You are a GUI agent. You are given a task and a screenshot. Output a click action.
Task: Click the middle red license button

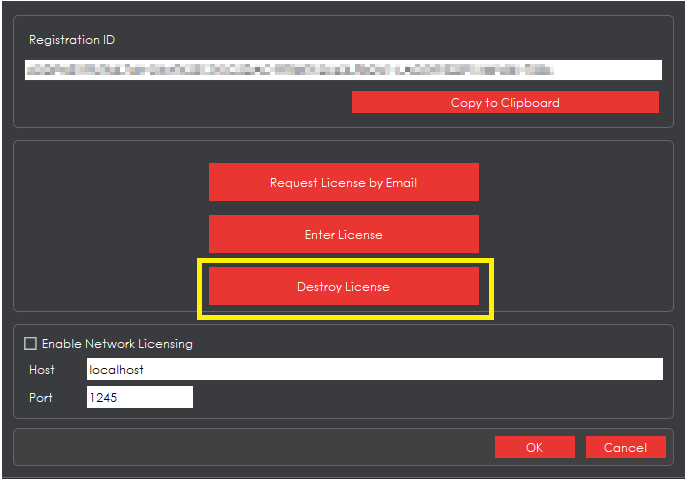point(343,235)
